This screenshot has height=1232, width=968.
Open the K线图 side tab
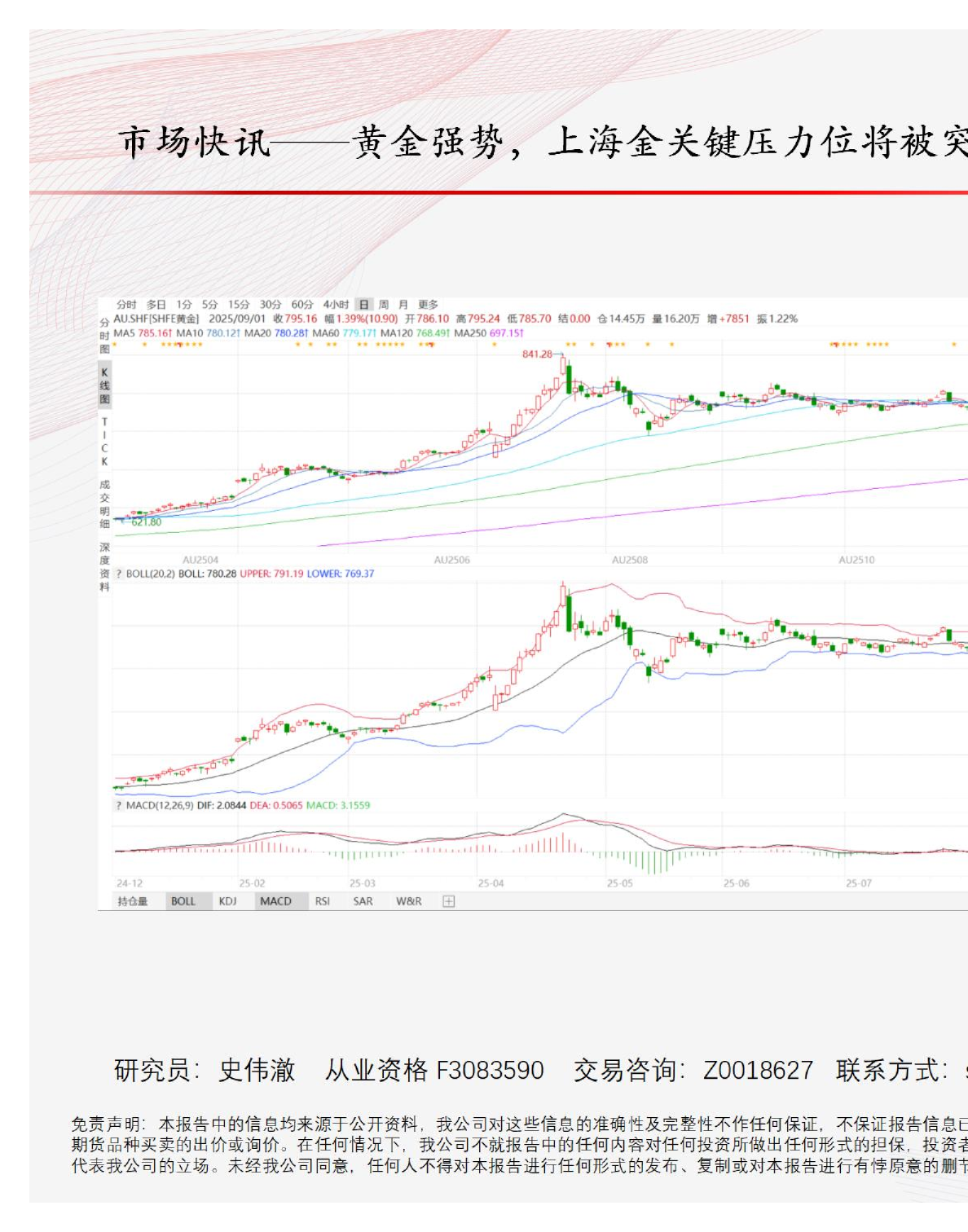coord(104,385)
